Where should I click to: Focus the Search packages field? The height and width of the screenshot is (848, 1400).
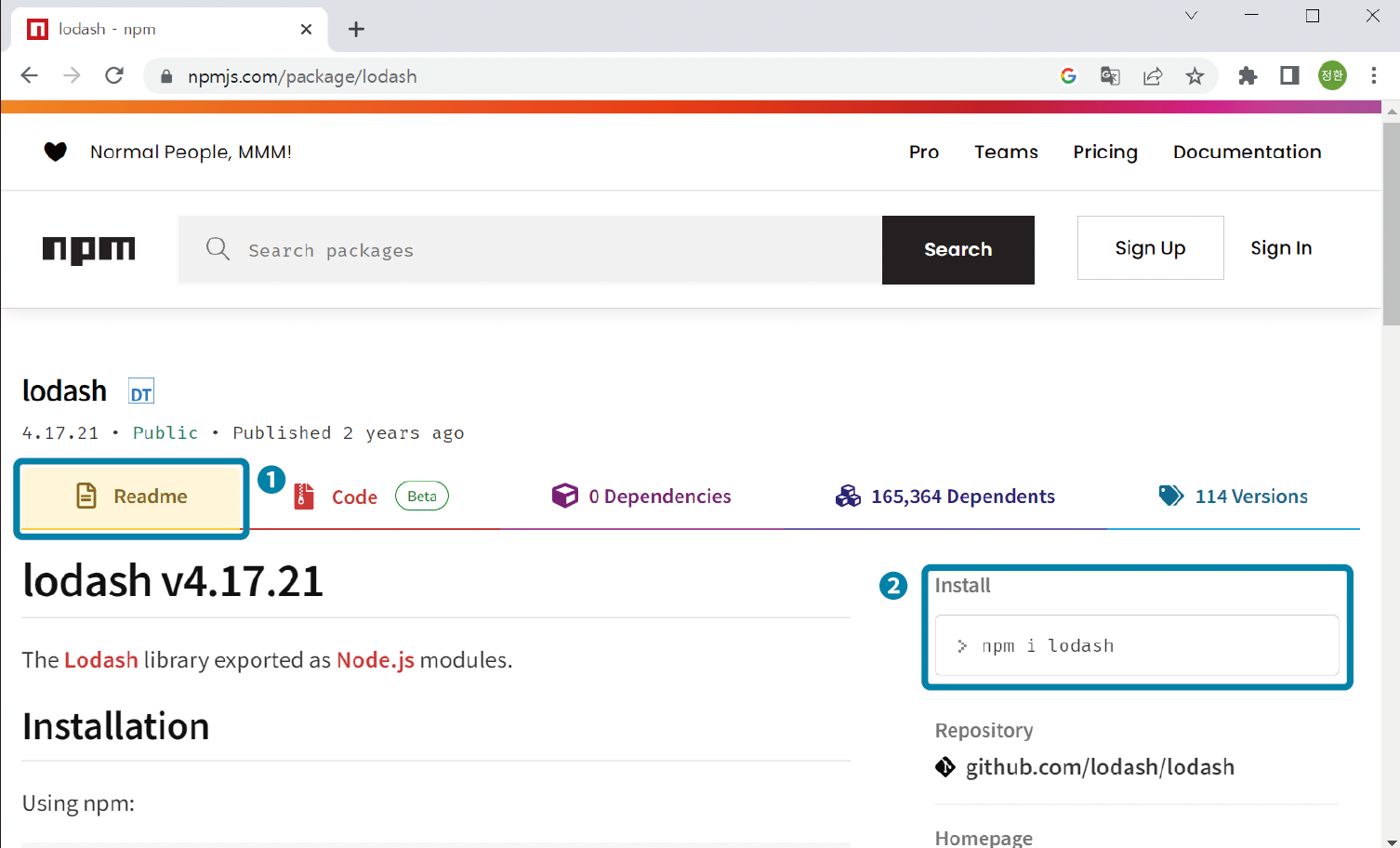[530, 250]
